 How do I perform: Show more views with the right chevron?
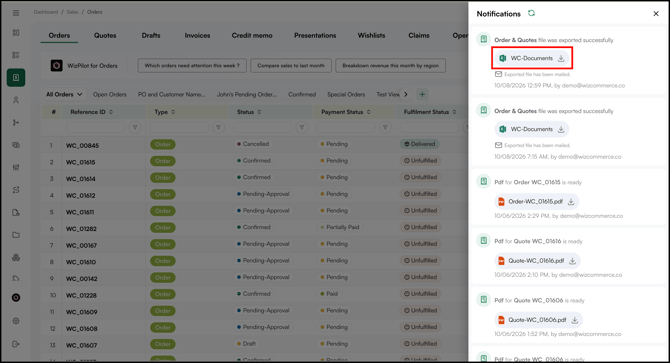(x=406, y=94)
